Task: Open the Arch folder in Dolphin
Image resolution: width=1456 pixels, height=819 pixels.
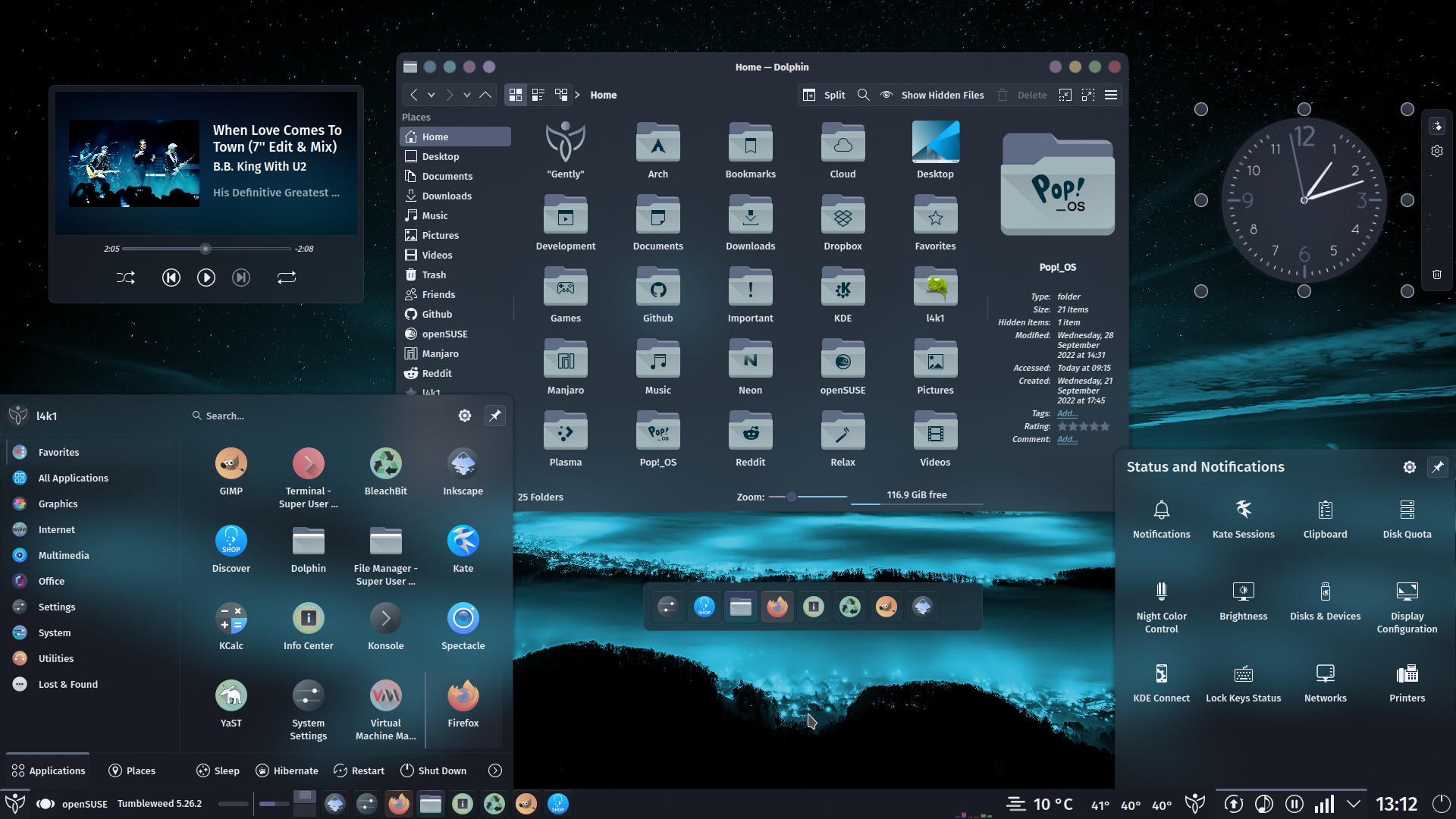Action: (x=657, y=150)
